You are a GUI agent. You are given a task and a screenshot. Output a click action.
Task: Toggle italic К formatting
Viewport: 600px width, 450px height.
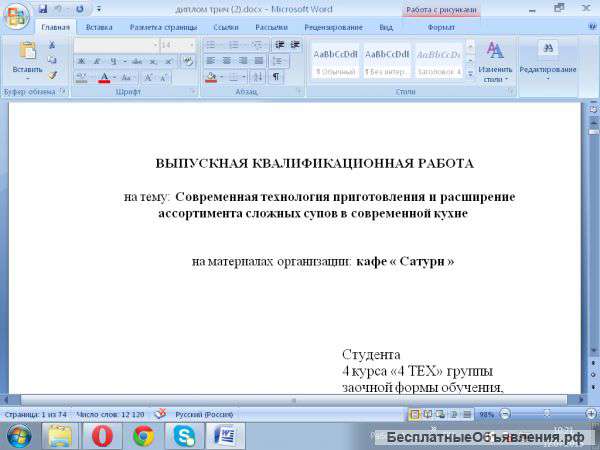point(97,62)
